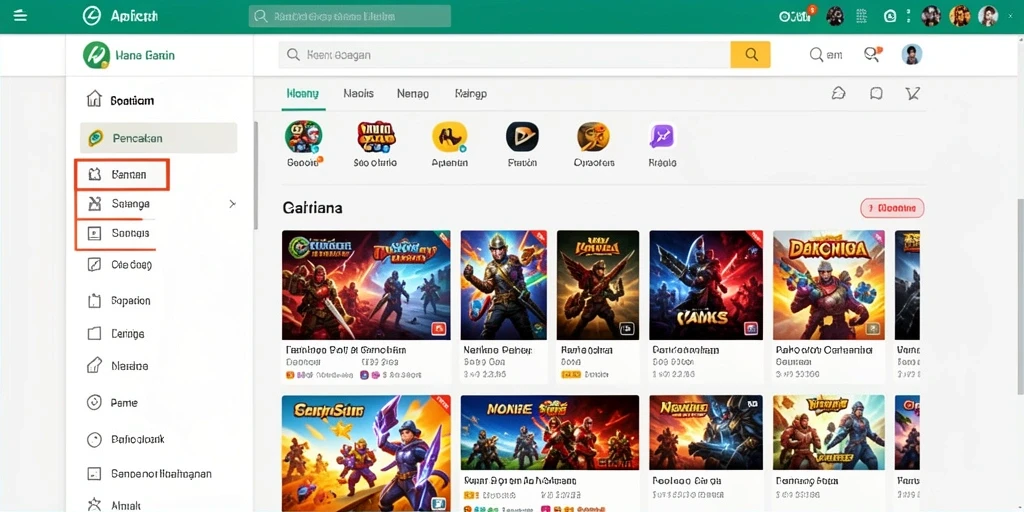Image resolution: width=1024 pixels, height=512 pixels.
Task: Click the Peme smiley icon
Action: (94, 402)
